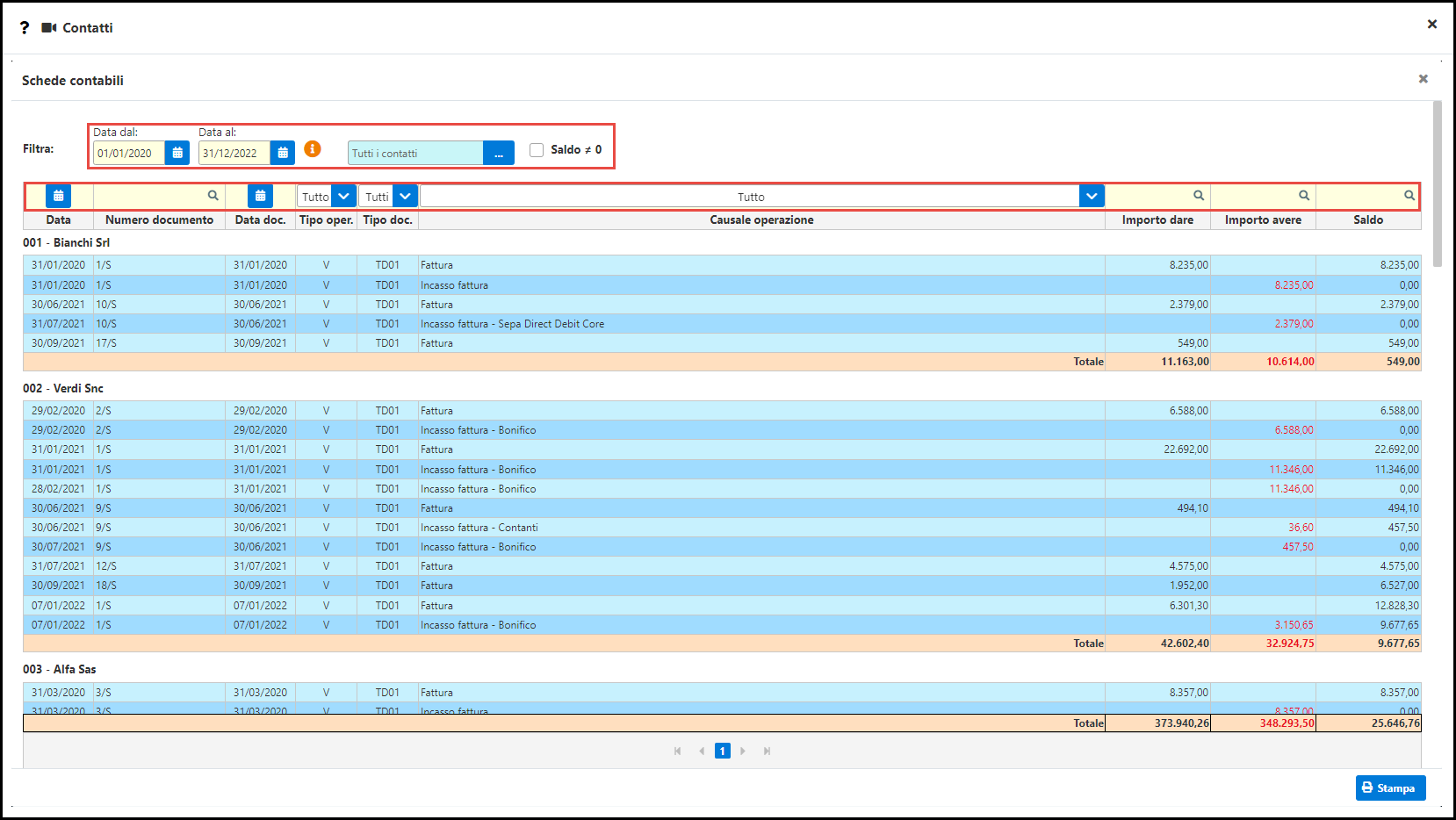Click the Causale operazione column header

tap(761, 220)
